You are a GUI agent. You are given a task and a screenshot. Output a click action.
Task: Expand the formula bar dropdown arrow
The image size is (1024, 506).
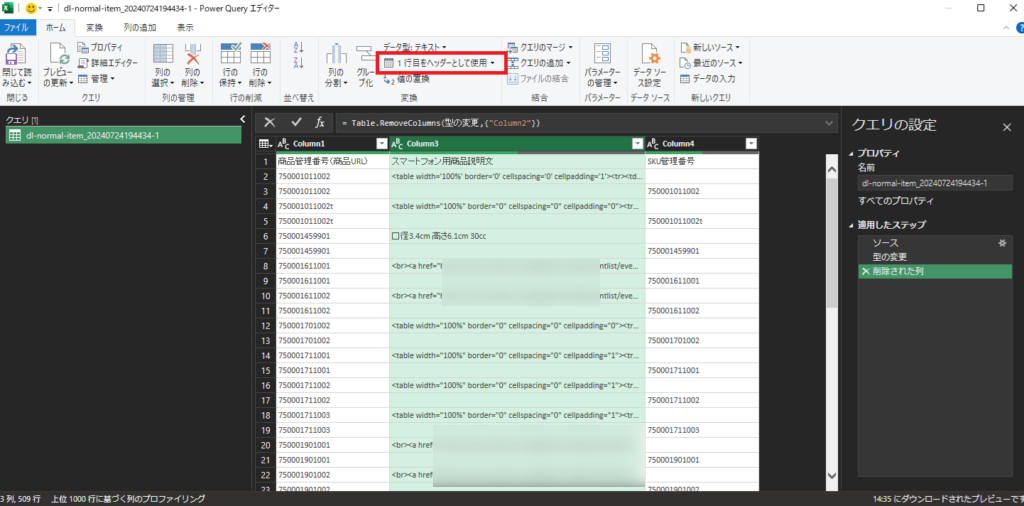(830, 123)
